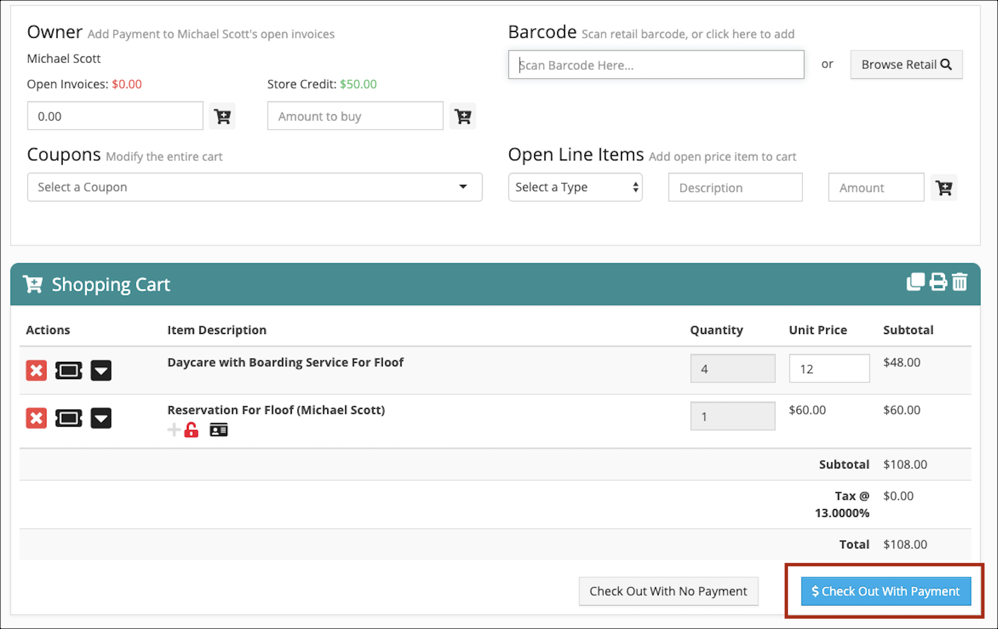This screenshot has width=998, height=629.
Task: Click the Coupons section heading
Action: (64, 155)
